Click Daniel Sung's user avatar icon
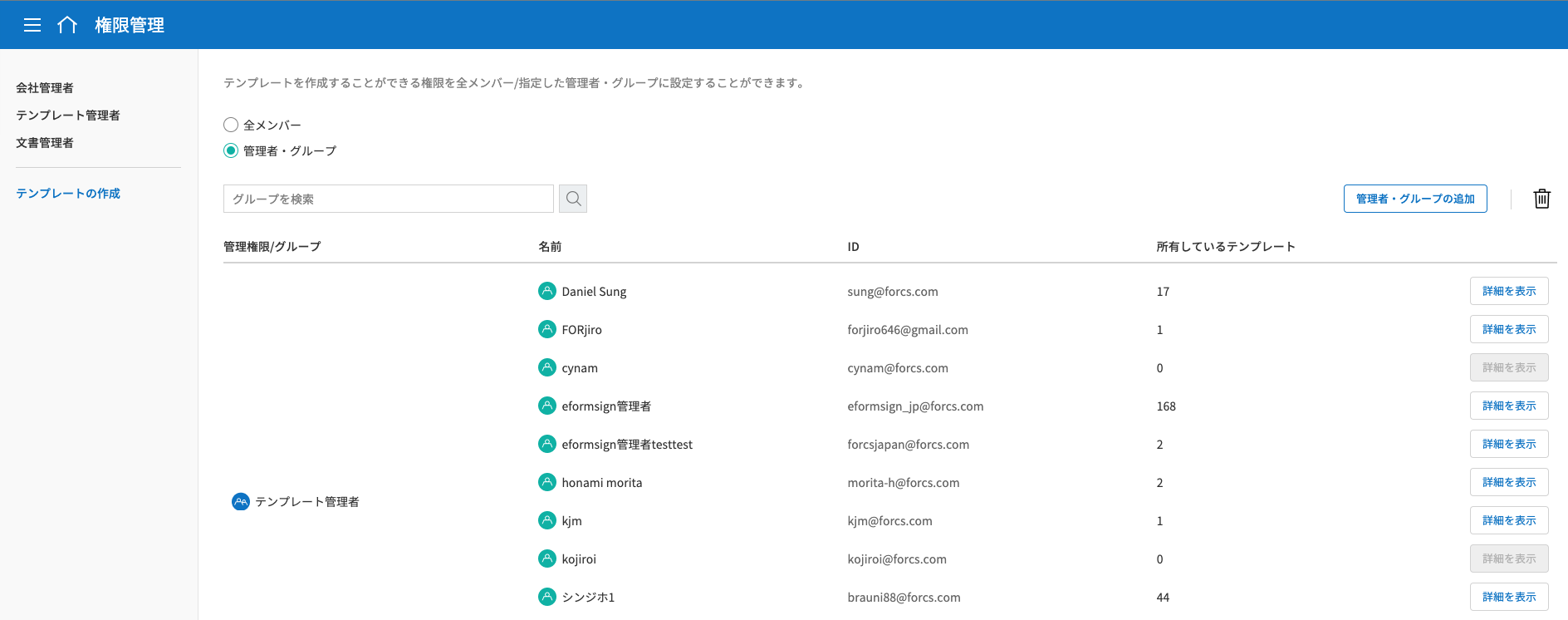1568x620 pixels. point(547,291)
